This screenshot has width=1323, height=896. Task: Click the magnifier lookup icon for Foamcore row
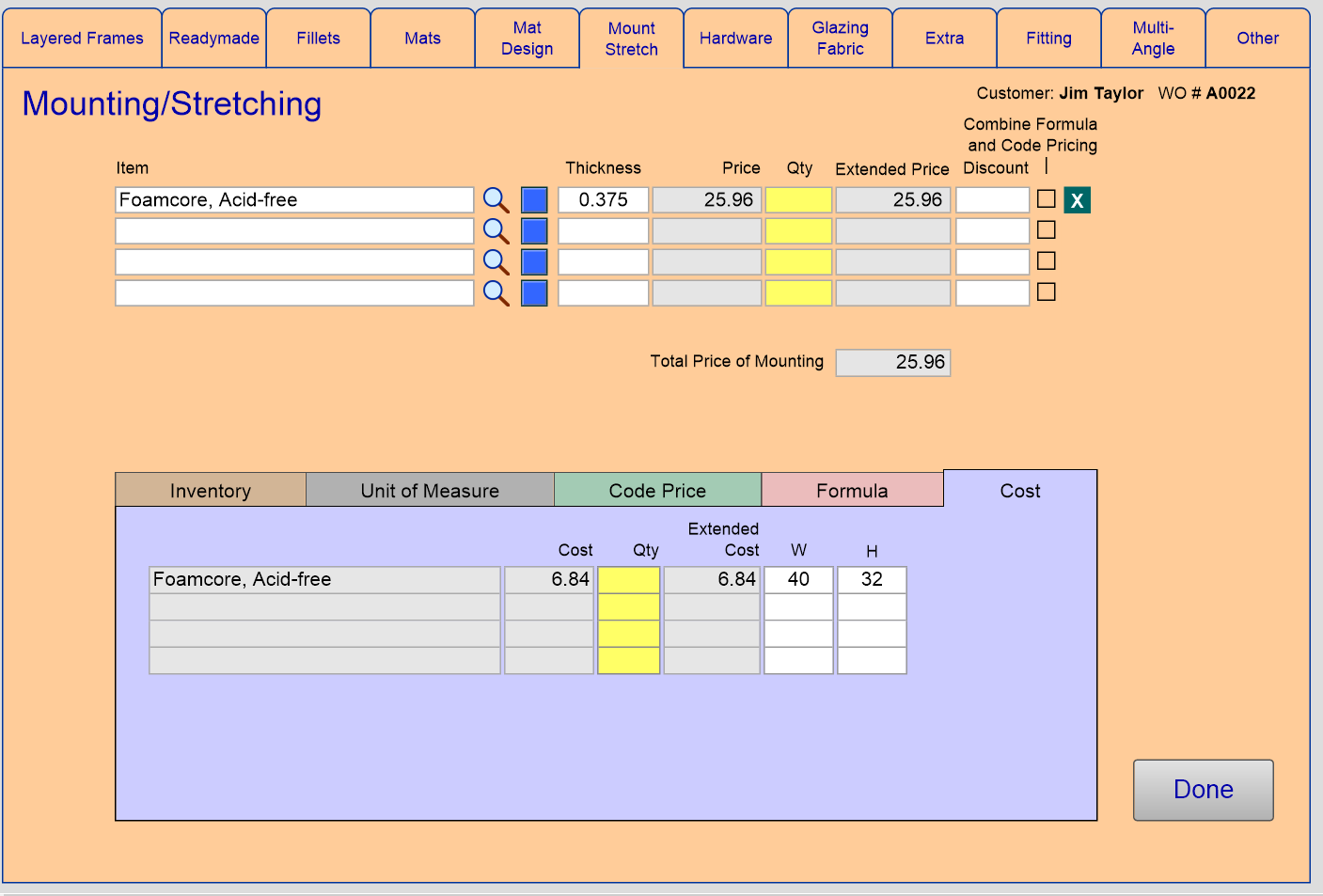[x=496, y=200]
